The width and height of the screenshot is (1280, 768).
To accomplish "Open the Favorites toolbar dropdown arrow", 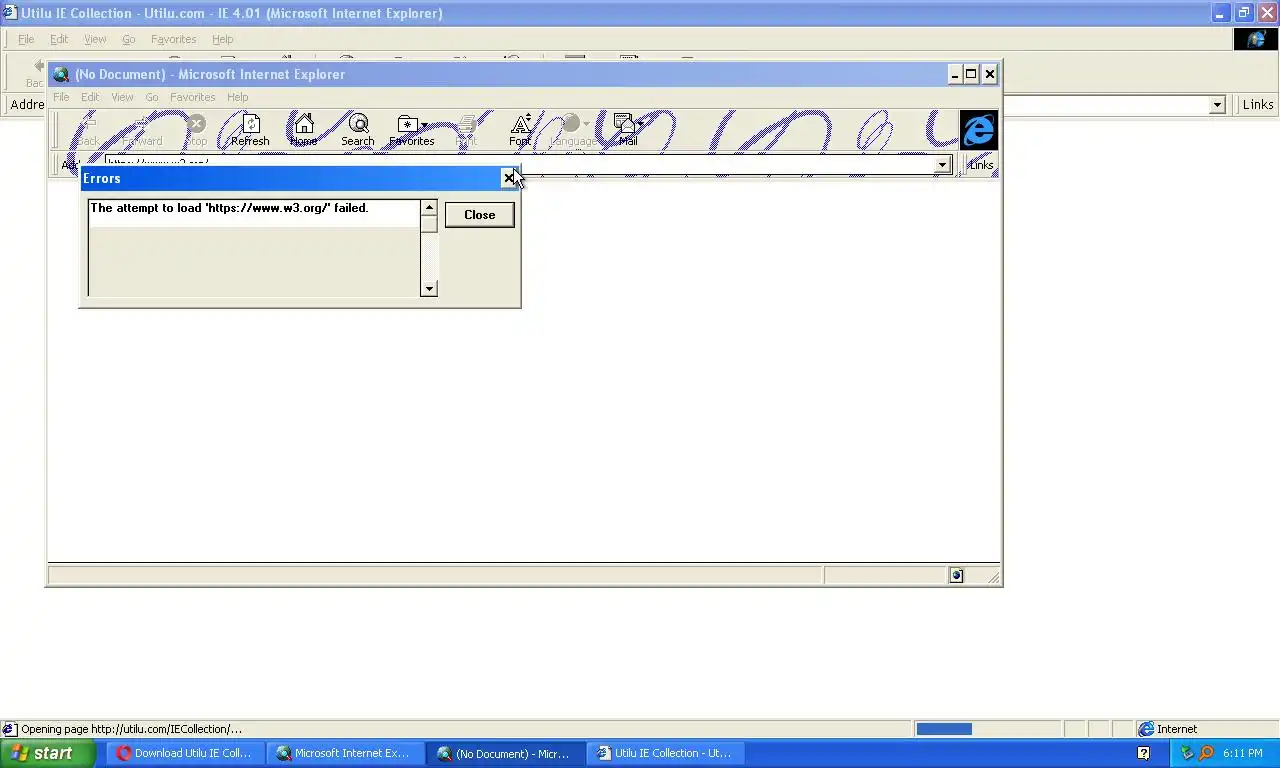I will tap(425, 125).
